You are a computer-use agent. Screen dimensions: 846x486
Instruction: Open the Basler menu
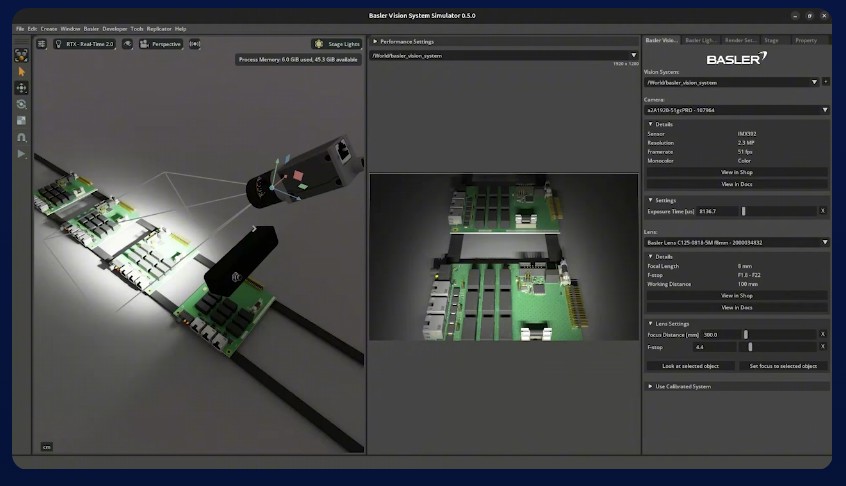[91, 29]
